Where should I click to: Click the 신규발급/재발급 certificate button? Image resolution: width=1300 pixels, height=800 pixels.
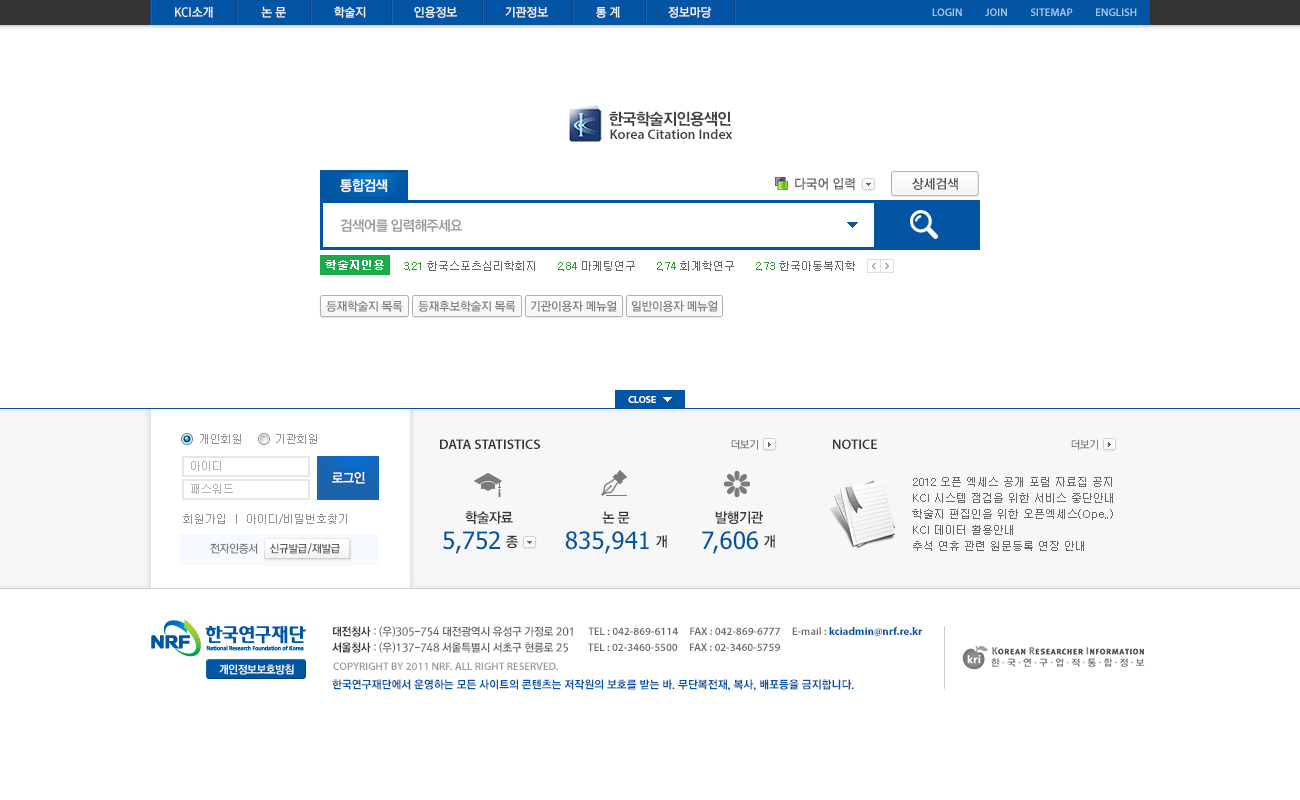tap(307, 549)
